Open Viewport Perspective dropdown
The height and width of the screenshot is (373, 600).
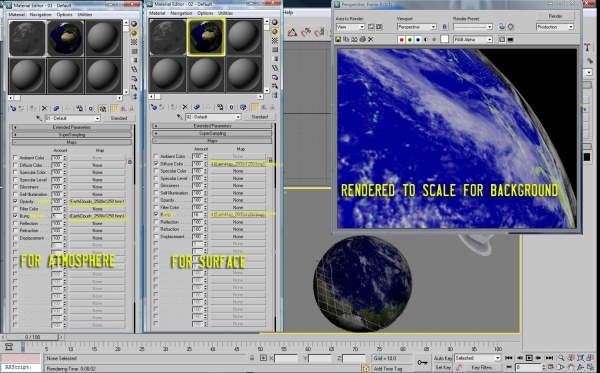(x=433, y=27)
